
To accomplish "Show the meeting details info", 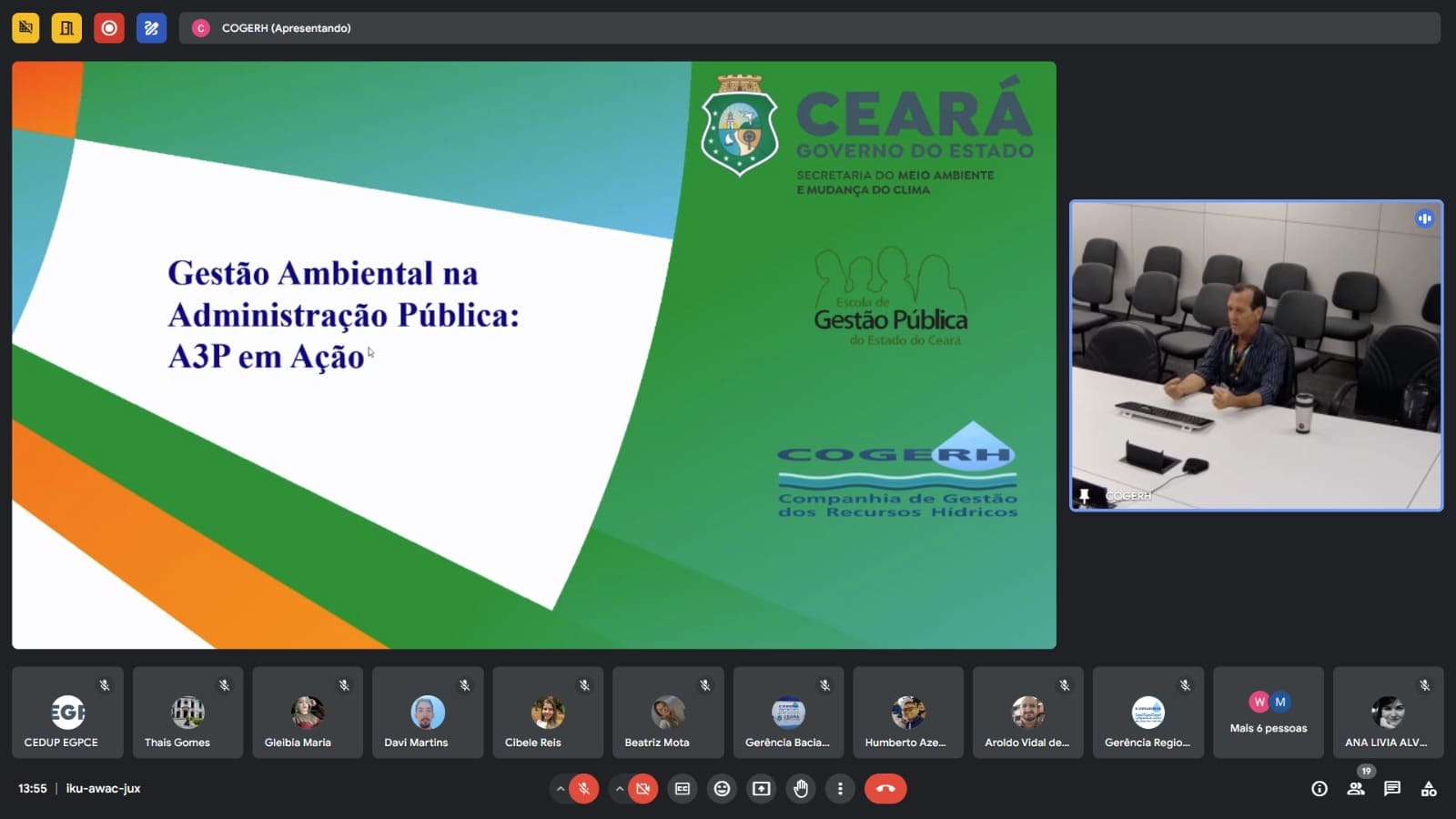I will (1319, 789).
